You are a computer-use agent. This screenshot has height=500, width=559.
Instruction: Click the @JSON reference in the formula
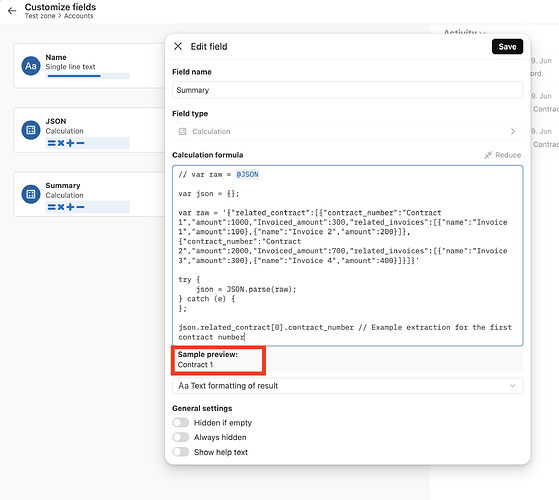[247, 175]
